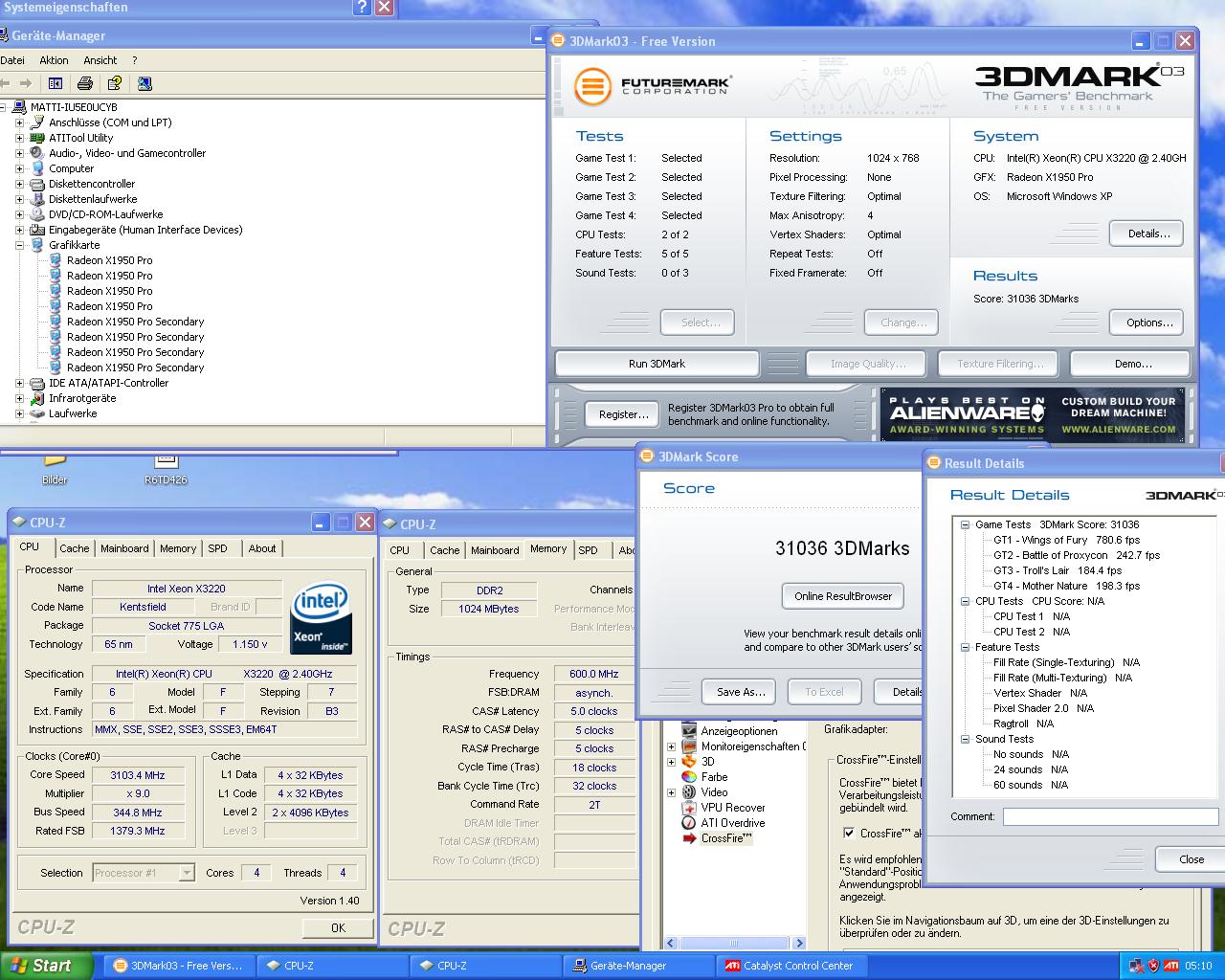Image resolution: width=1225 pixels, height=980 pixels.
Task: Switch to Catalyst Control Center taskbar button
Action: click(x=791, y=966)
